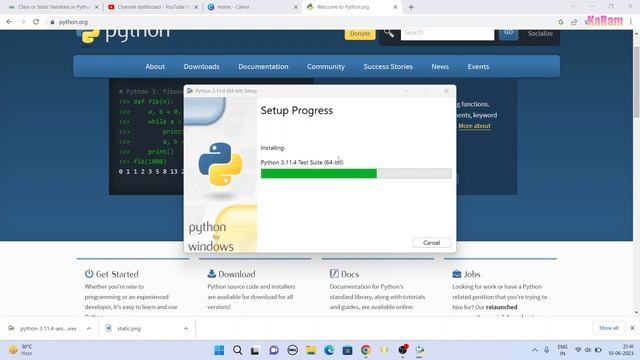Image resolution: width=640 pixels, height=360 pixels.
Task: Open the Jobs heading link
Action: pos(472,274)
